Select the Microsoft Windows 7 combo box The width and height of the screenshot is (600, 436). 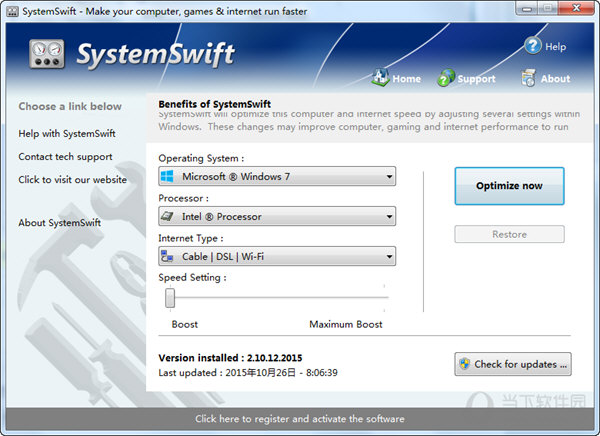277,176
